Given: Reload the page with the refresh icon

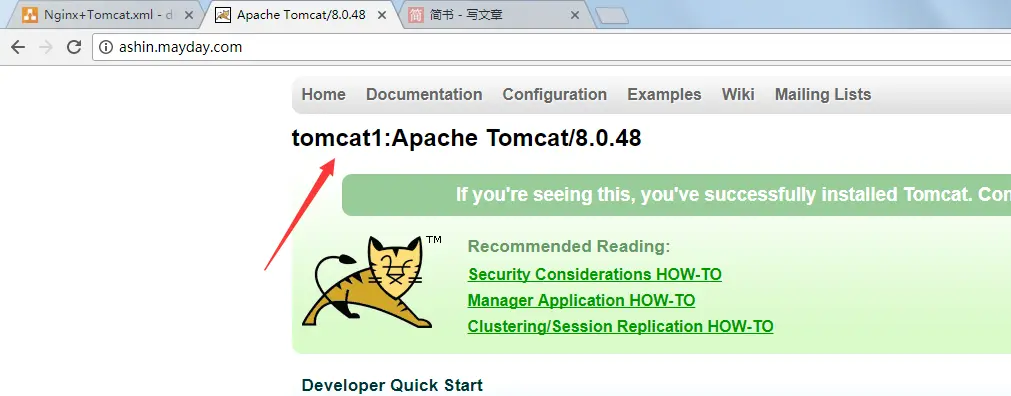Looking at the screenshot, I should point(74,47).
